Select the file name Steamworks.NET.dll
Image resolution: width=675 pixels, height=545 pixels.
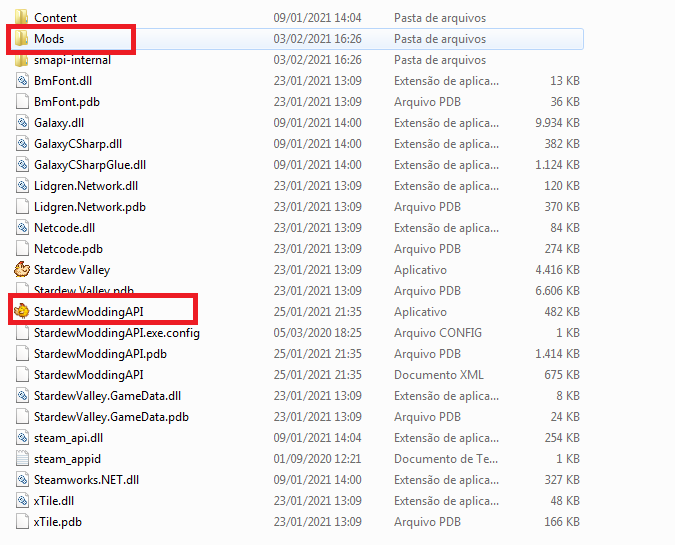click(87, 480)
